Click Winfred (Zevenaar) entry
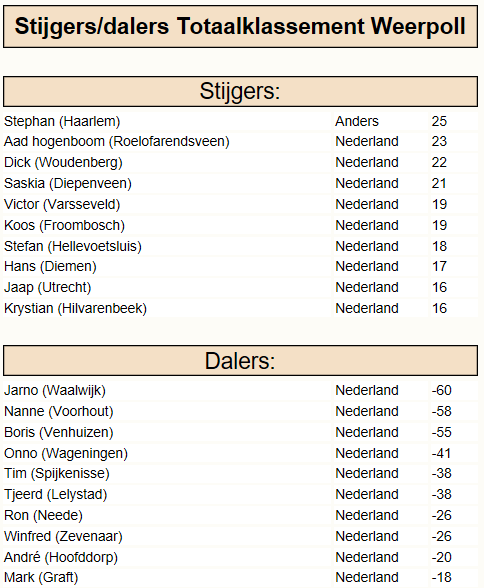The image size is (484, 588). pos(63,537)
